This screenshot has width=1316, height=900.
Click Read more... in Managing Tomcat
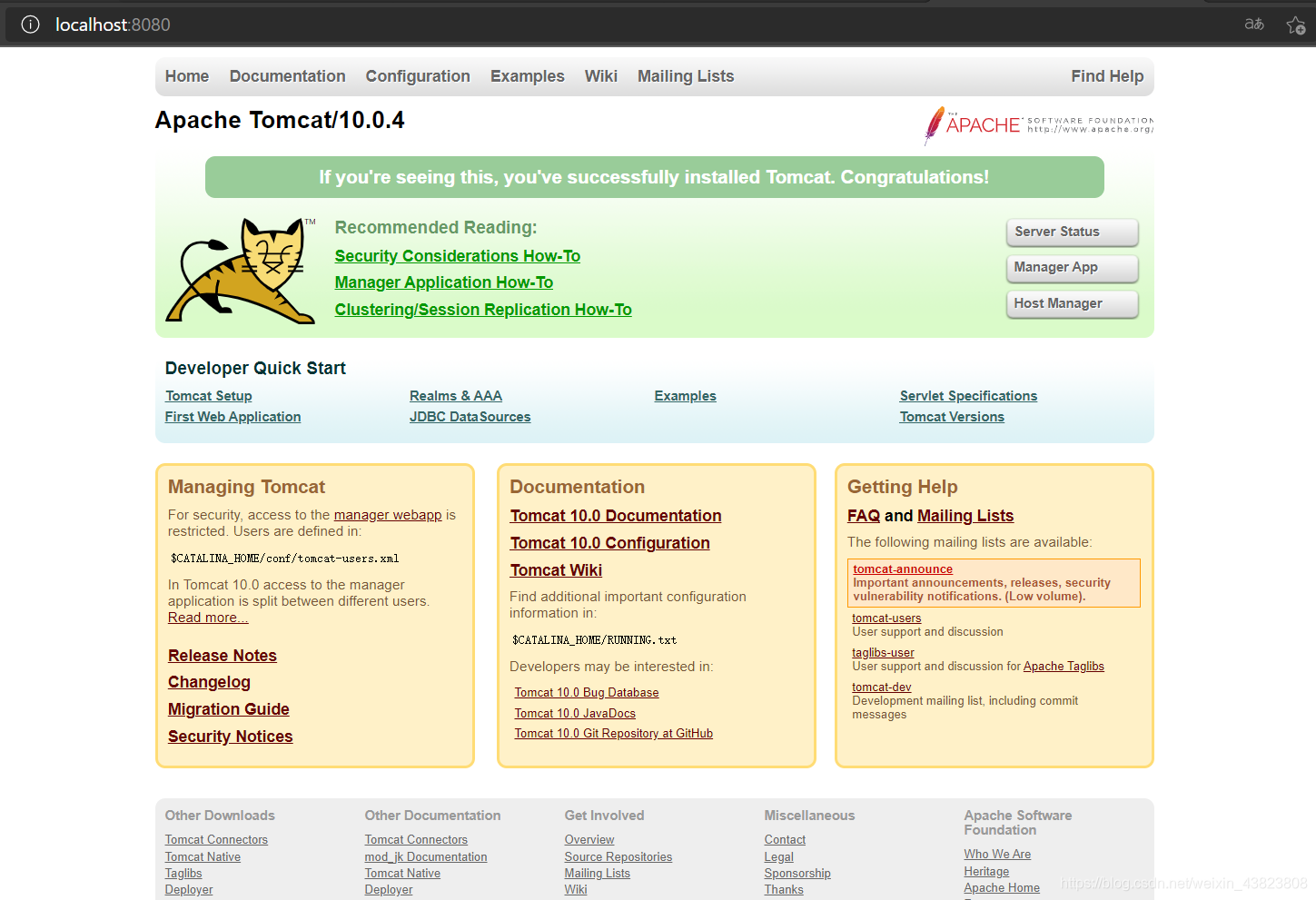point(208,618)
